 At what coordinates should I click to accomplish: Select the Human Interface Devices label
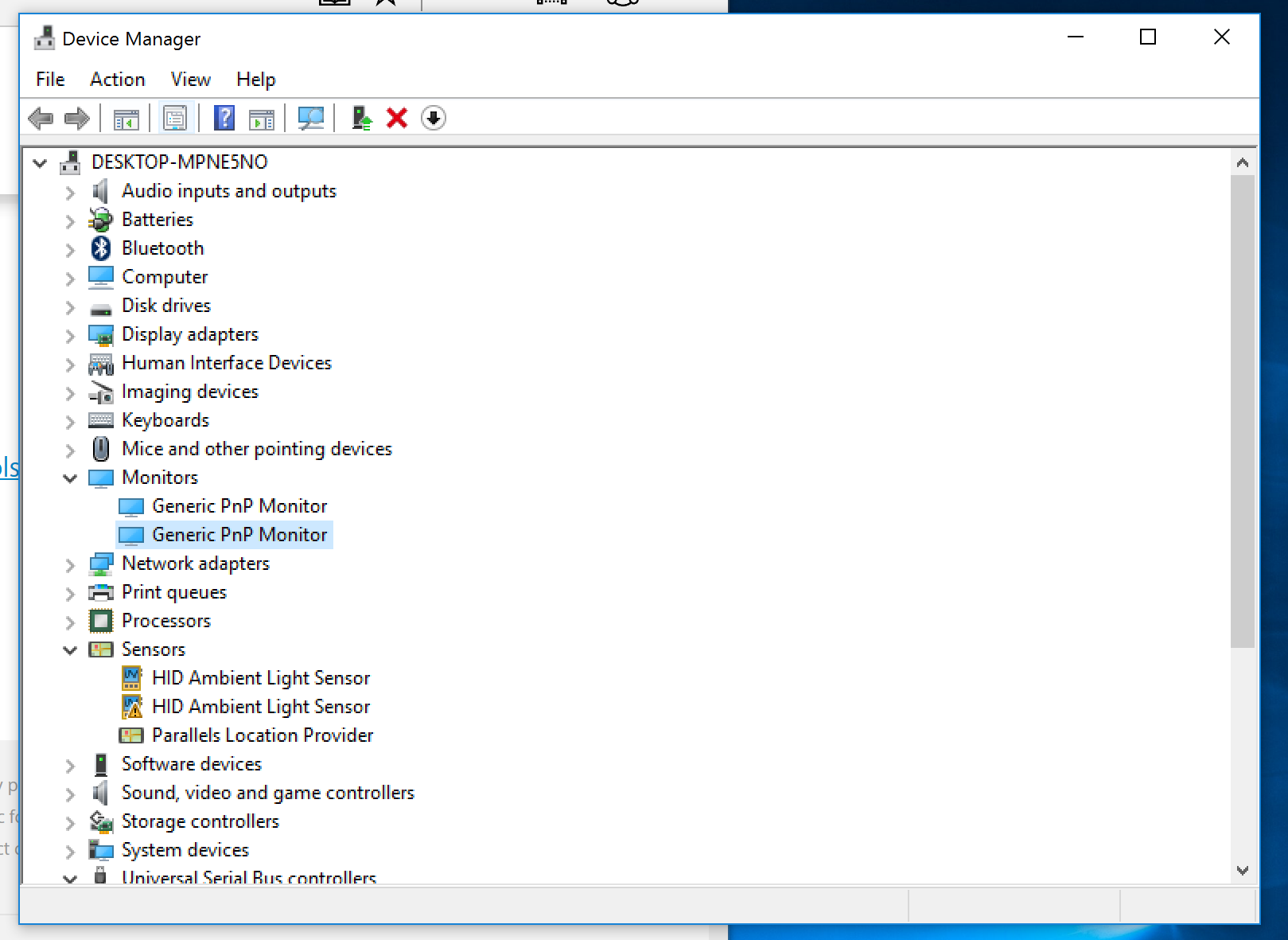click(227, 363)
